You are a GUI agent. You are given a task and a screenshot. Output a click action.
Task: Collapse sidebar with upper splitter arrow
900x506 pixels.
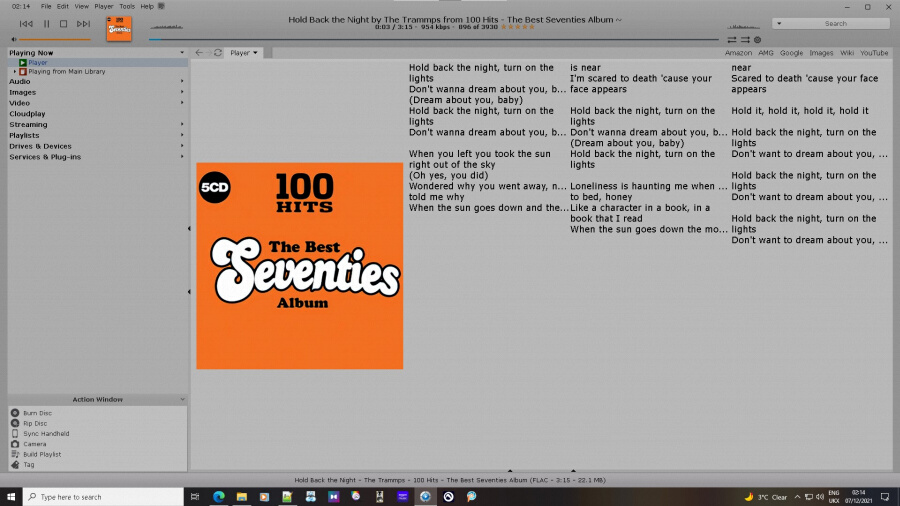[x=189, y=228]
